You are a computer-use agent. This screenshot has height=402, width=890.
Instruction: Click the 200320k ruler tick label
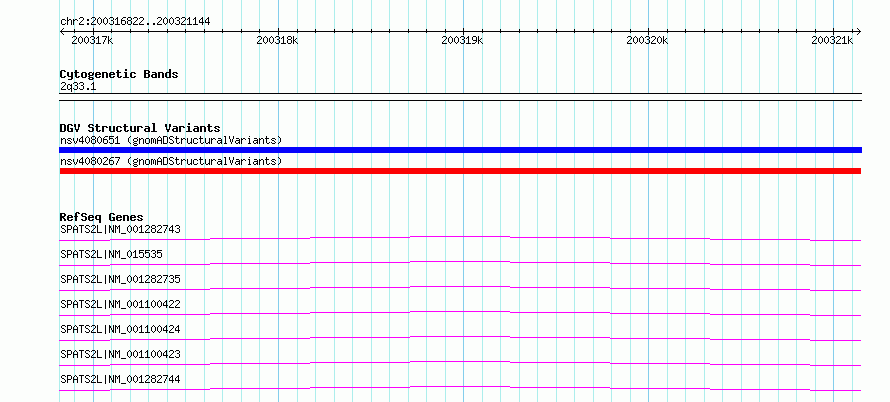pyautogui.click(x=647, y=40)
